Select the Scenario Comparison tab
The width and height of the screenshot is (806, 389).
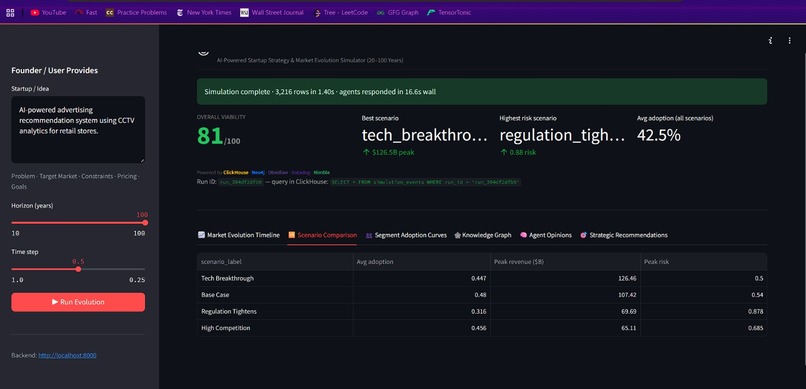(322, 235)
